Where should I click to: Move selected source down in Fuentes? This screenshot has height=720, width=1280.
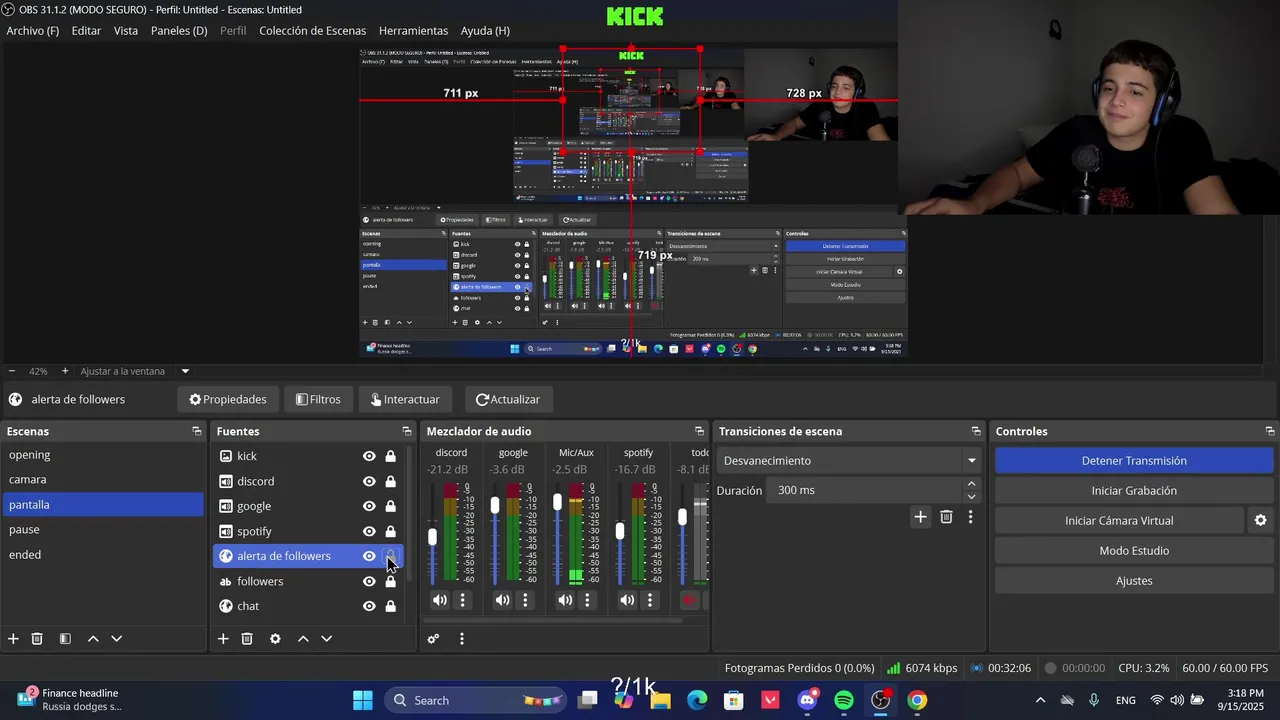(x=326, y=639)
